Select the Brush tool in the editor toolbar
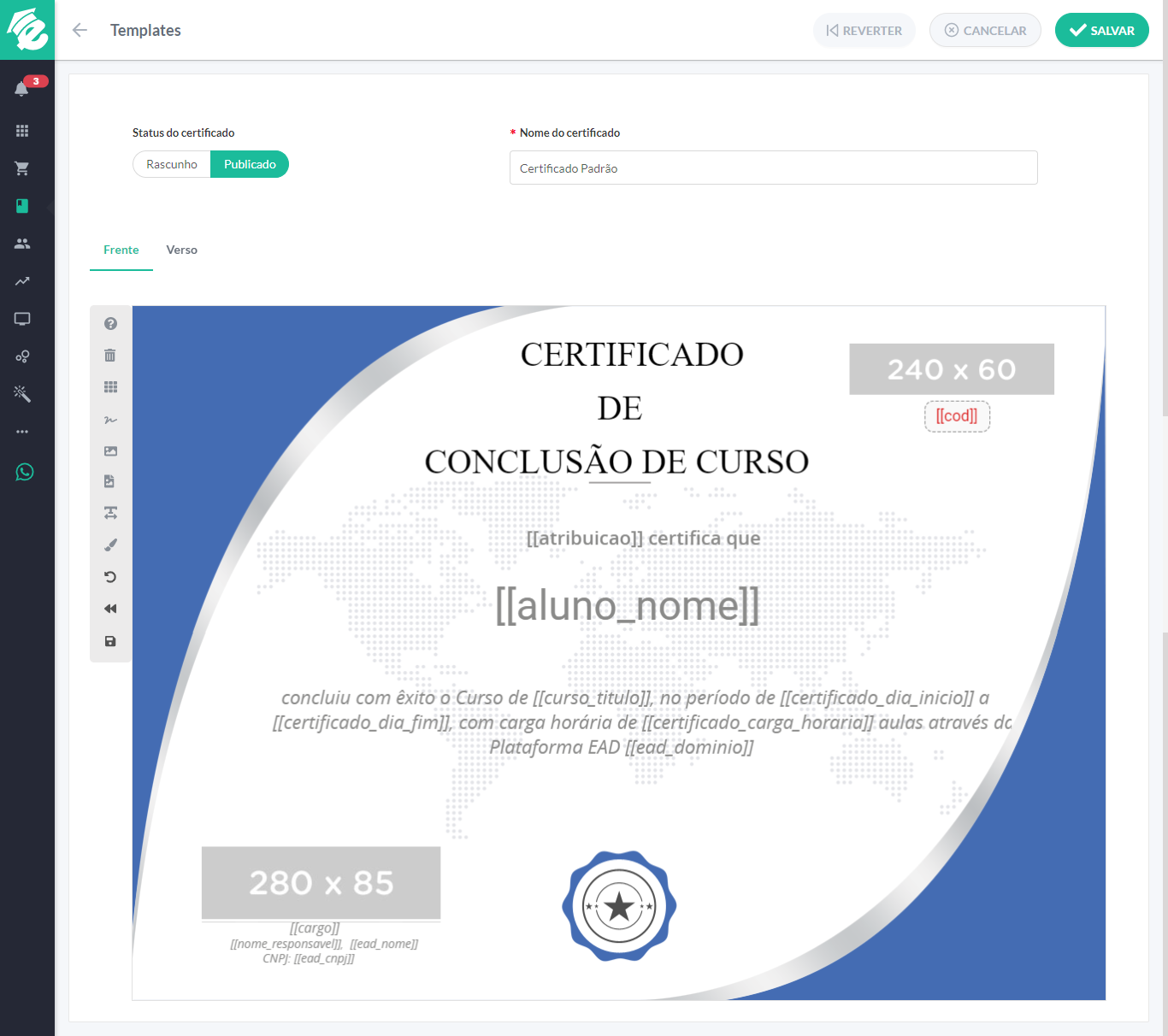The width and height of the screenshot is (1168, 1036). [x=109, y=544]
